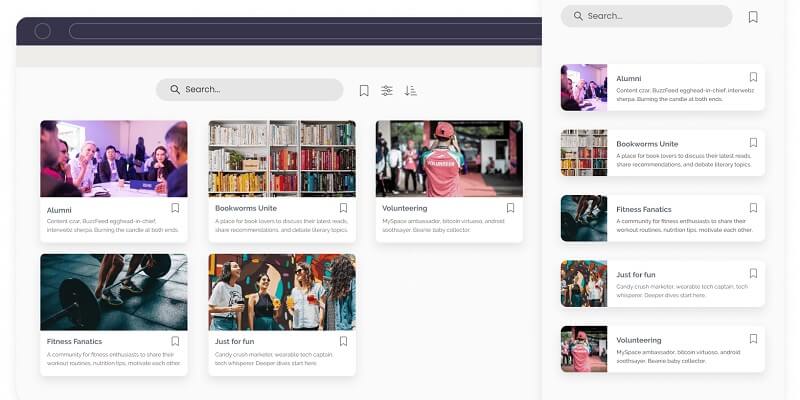
Task: Bookmark the Fitness Fanatics grid card
Action: pos(175,341)
